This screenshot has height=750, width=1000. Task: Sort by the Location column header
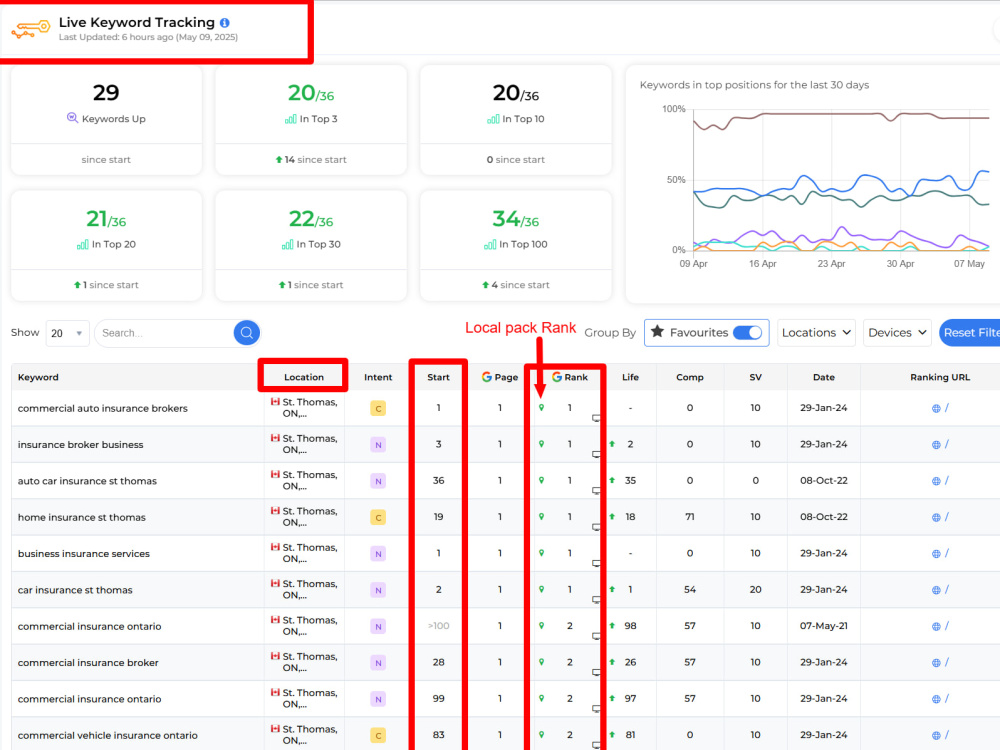[x=304, y=377]
